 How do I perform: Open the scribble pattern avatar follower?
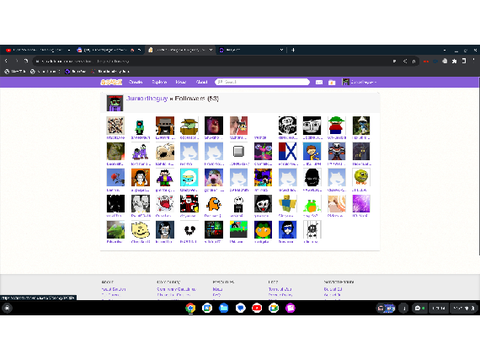point(116,126)
